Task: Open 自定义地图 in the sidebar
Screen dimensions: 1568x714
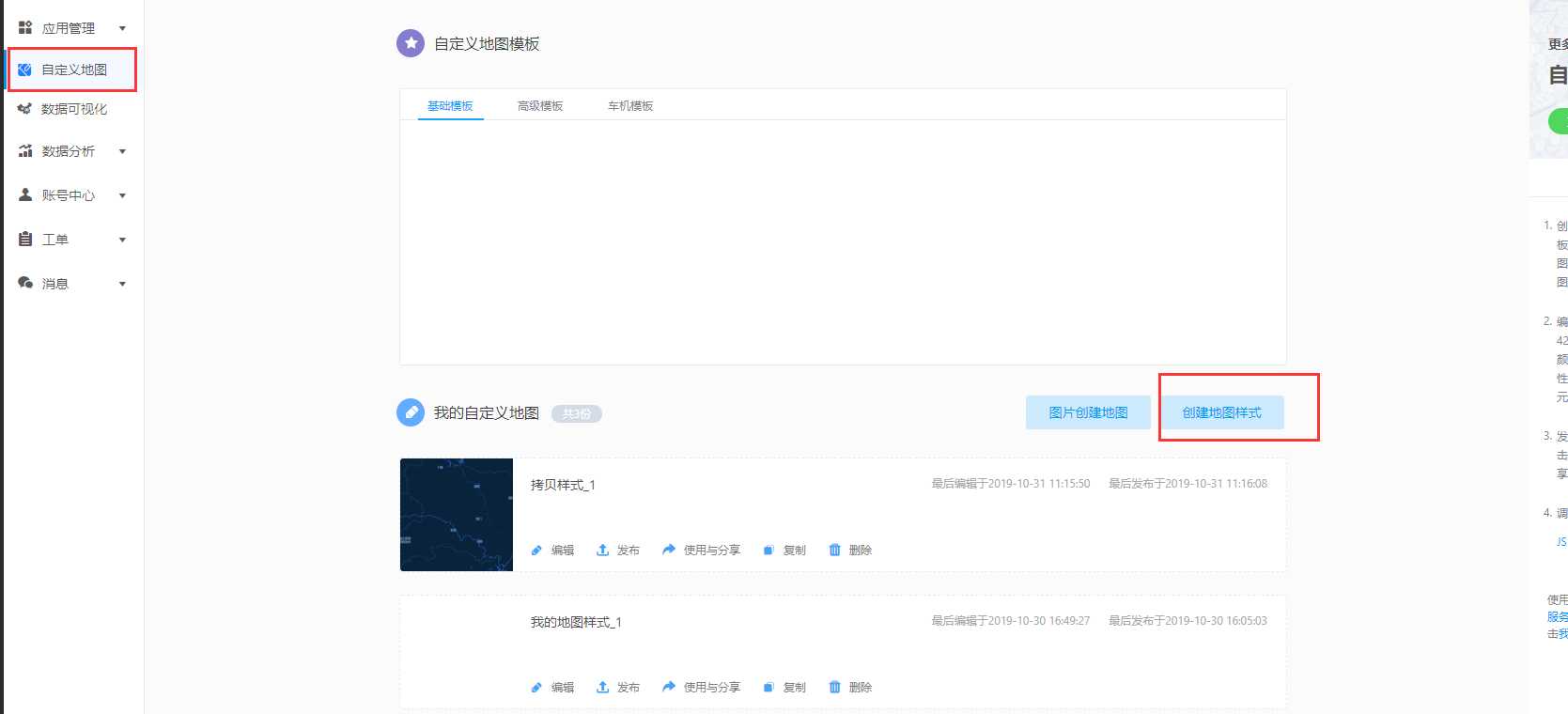Action: (x=74, y=70)
